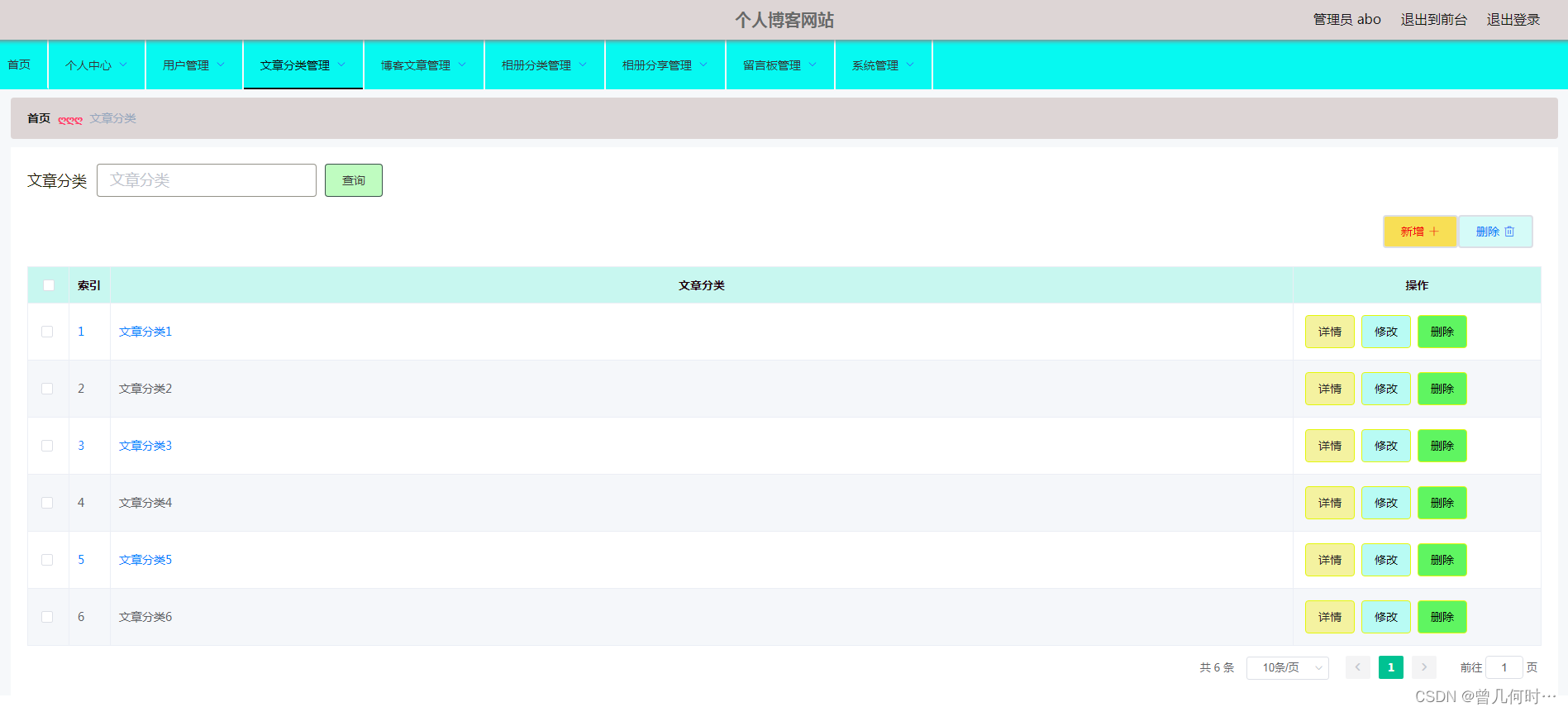
Task: Click the 文章分类3 cell text
Action: coord(145,446)
